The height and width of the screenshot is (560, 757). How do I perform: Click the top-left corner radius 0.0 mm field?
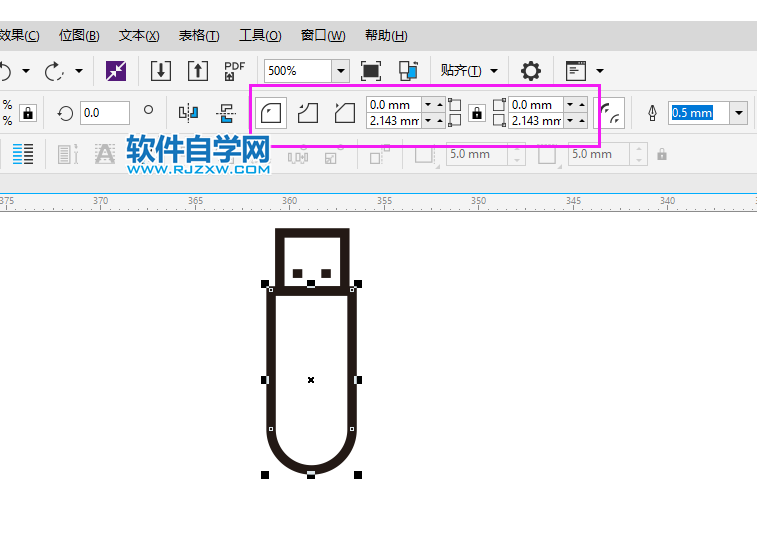394,105
